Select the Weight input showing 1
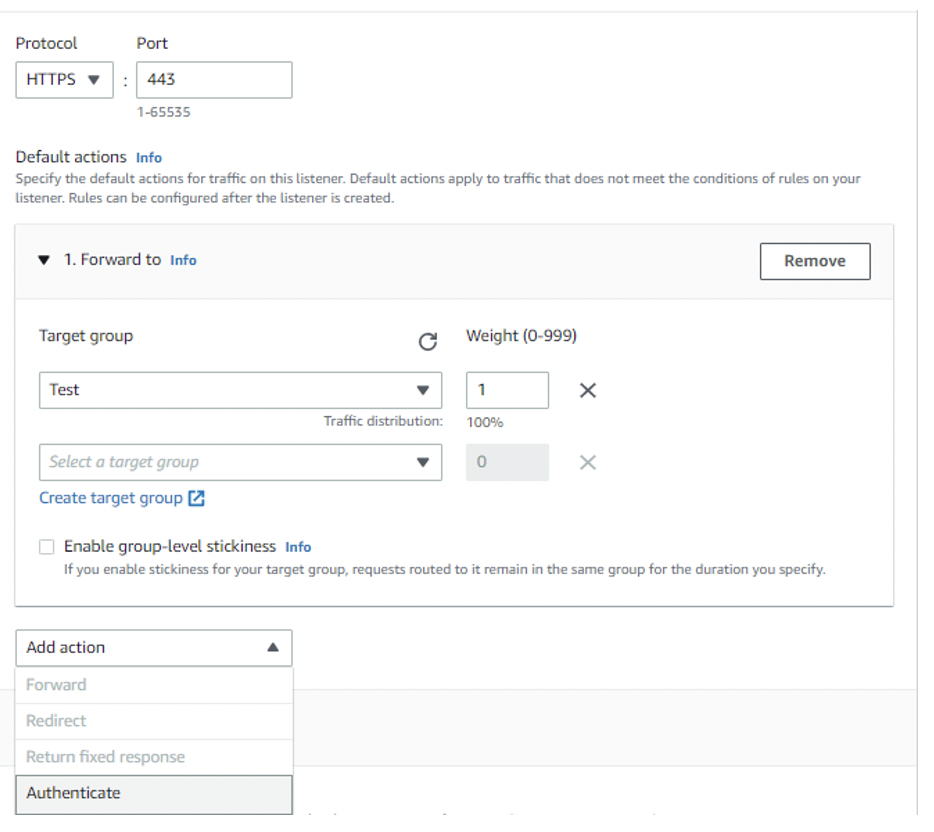The width and height of the screenshot is (934, 832). pyautogui.click(x=507, y=390)
